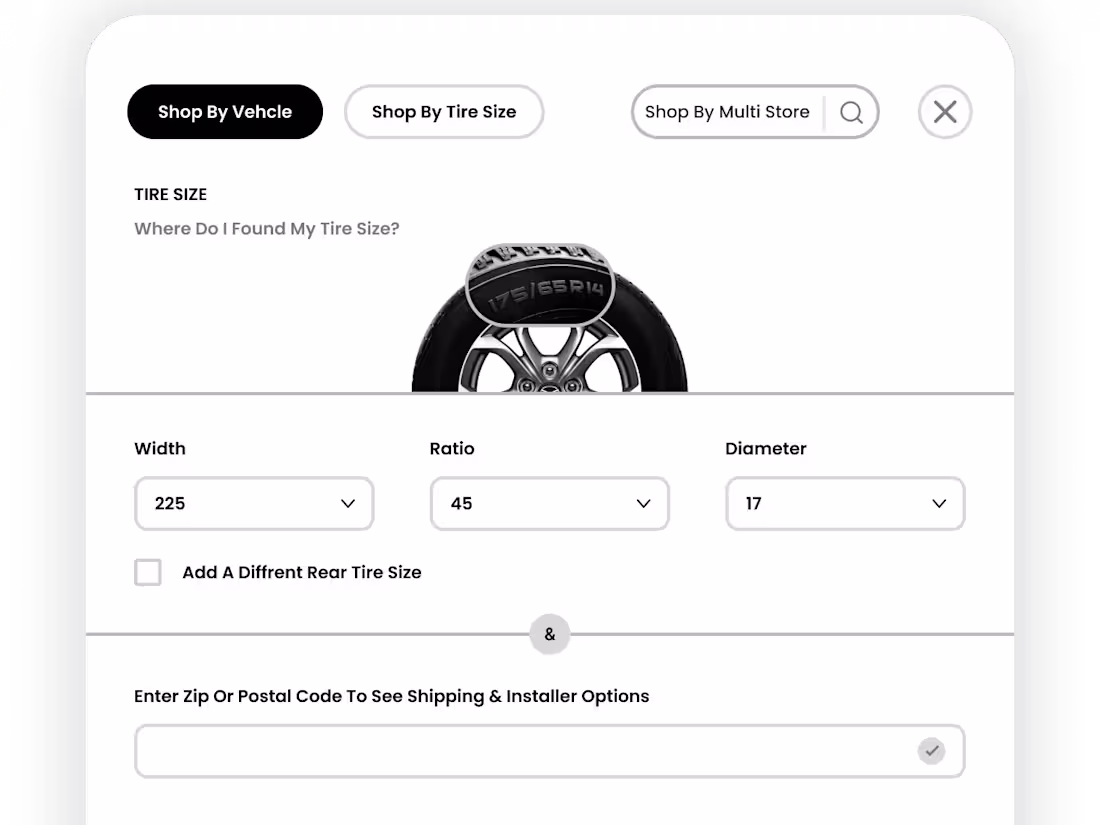1100x825 pixels.
Task: Select the Ratio dropdown chevron arrow
Action: coord(643,503)
